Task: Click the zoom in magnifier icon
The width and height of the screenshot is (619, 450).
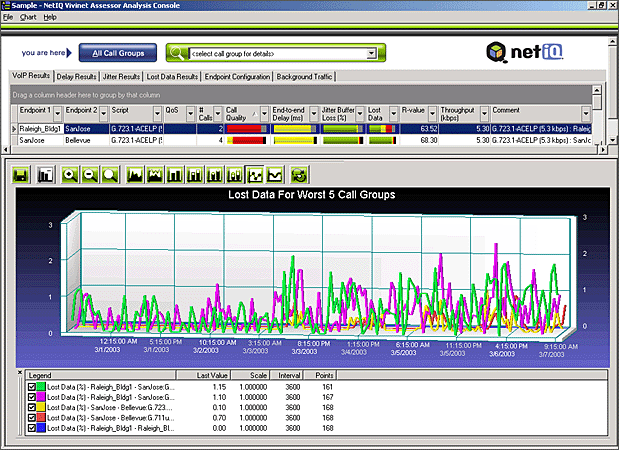Action: (x=70, y=174)
